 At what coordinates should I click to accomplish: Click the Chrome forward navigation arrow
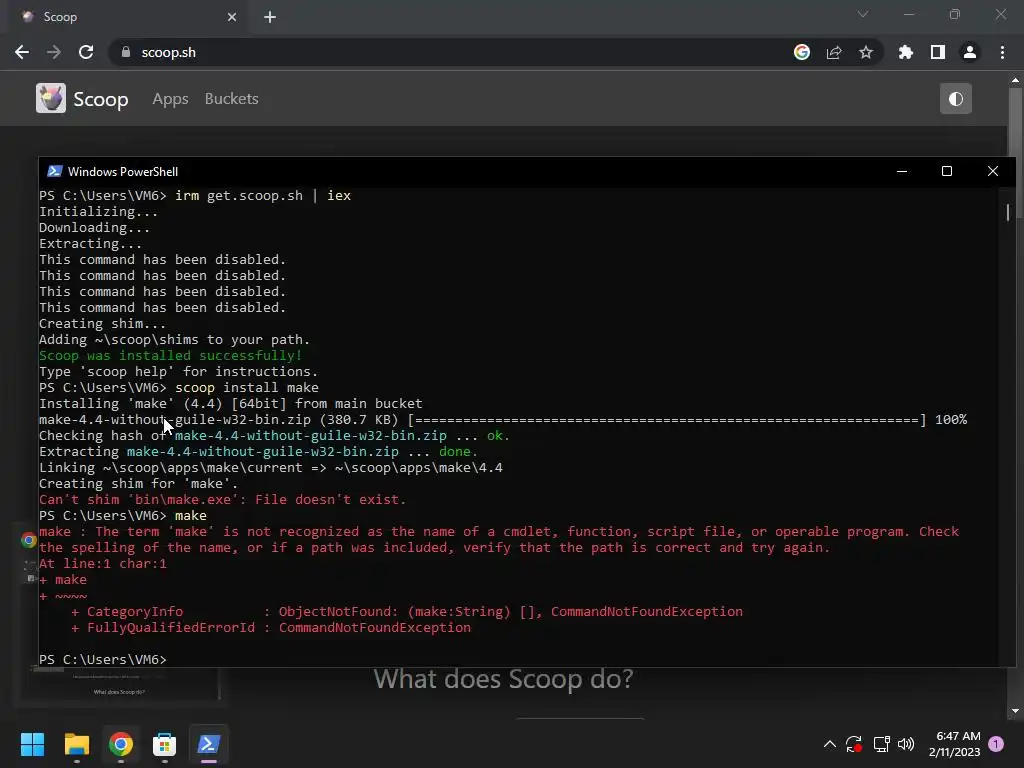point(54,52)
